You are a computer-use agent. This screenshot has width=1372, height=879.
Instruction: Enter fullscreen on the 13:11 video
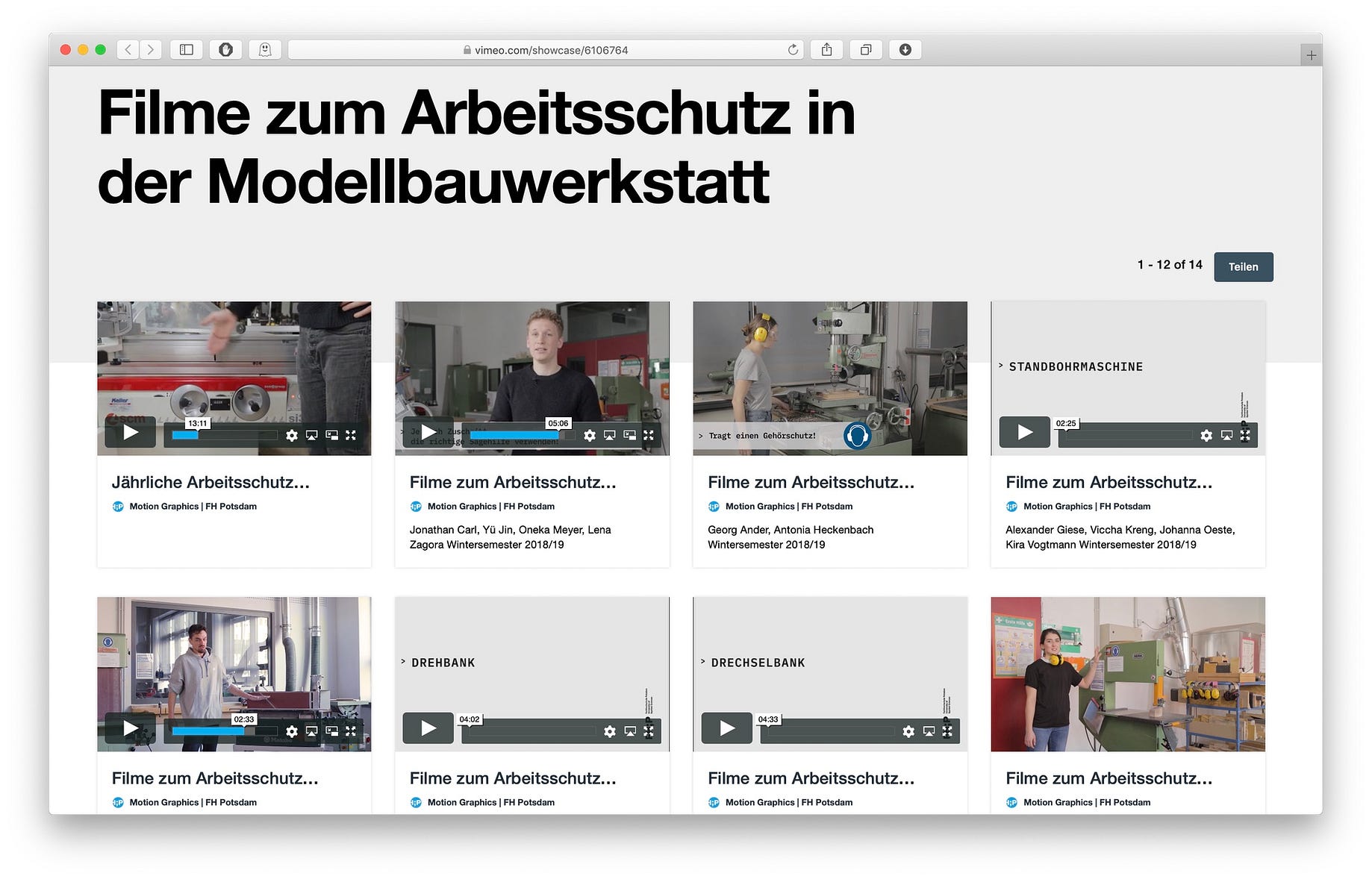point(351,435)
